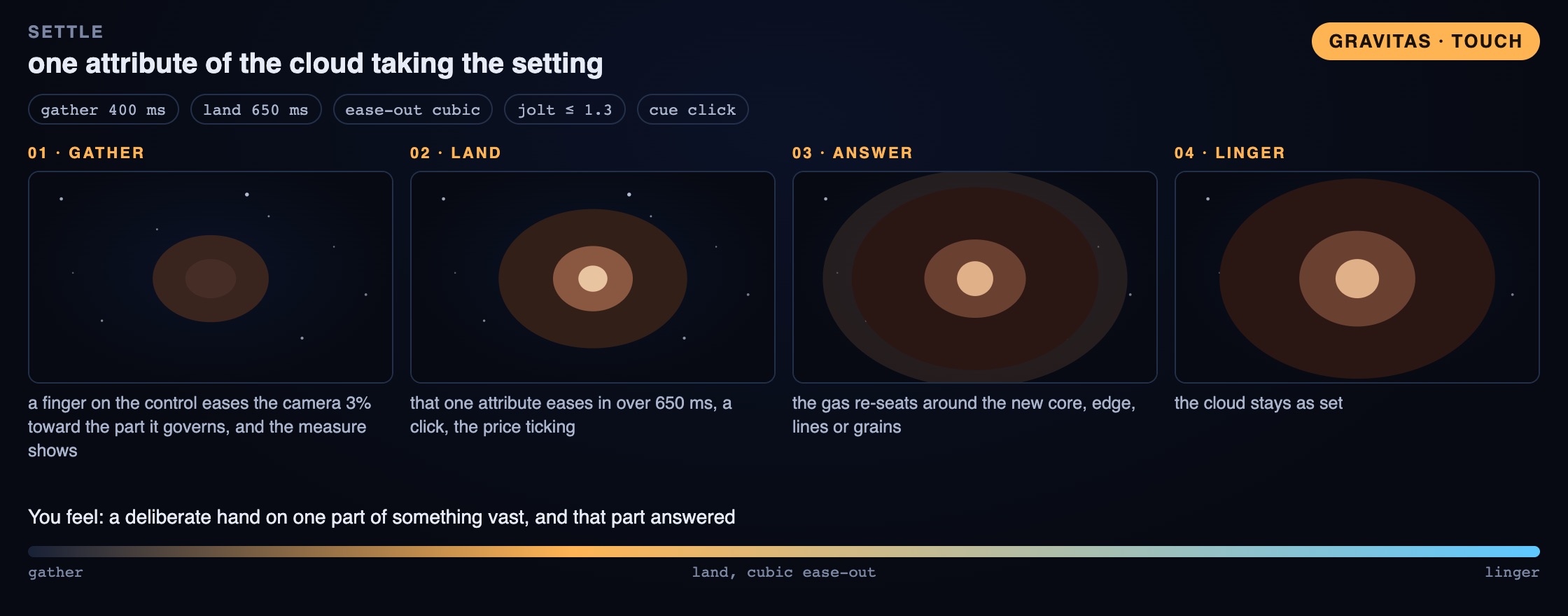This screenshot has width=1568, height=616.
Task: Select the 'gather 400 ms' chip
Action: coord(104,109)
